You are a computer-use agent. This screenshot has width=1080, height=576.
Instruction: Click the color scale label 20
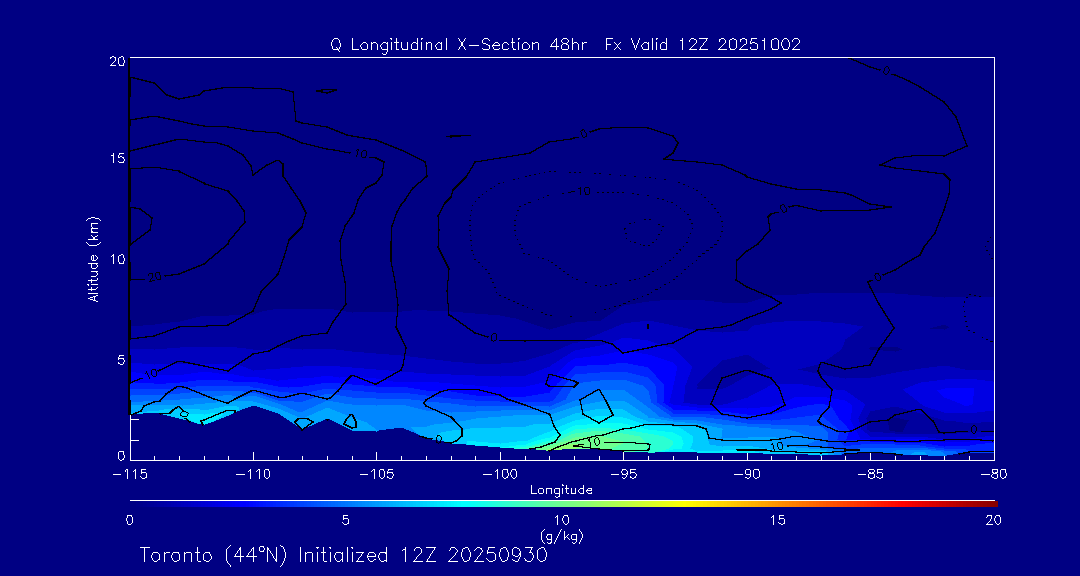tap(993, 520)
